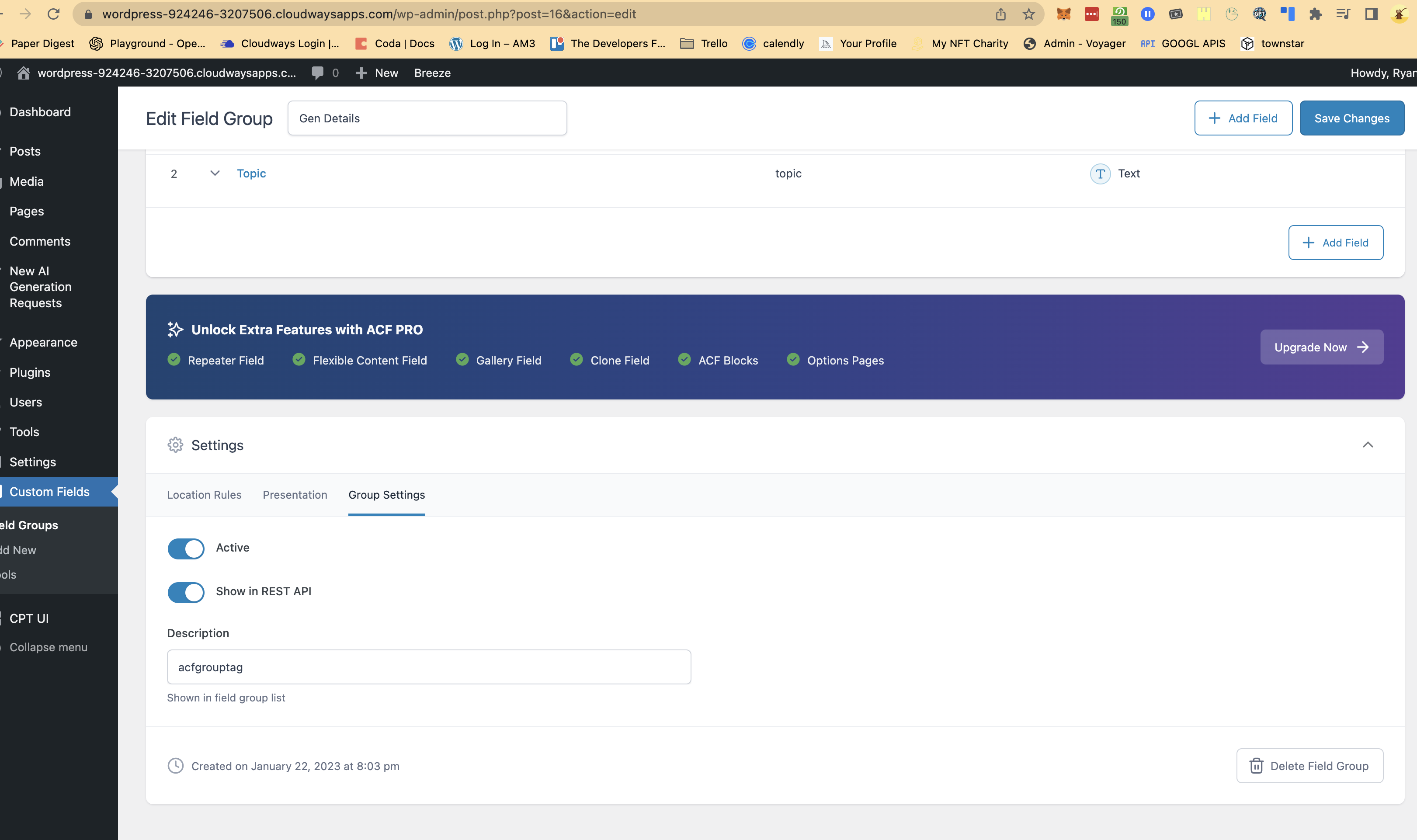Open the blue circle pause extension
The width and height of the screenshot is (1417, 840).
point(1148,14)
